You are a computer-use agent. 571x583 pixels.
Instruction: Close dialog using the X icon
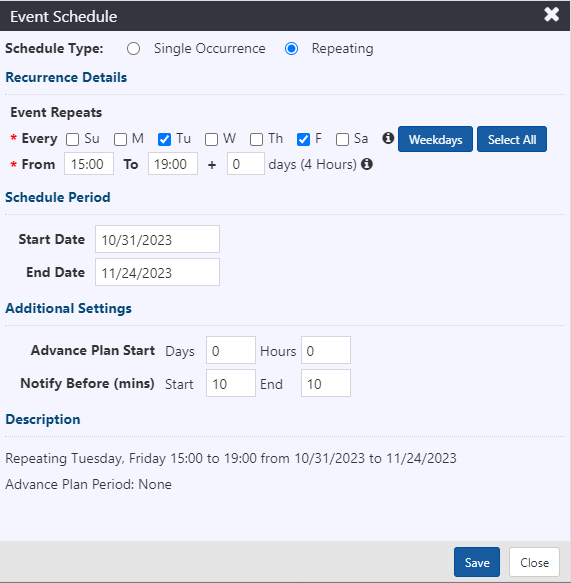click(x=551, y=15)
